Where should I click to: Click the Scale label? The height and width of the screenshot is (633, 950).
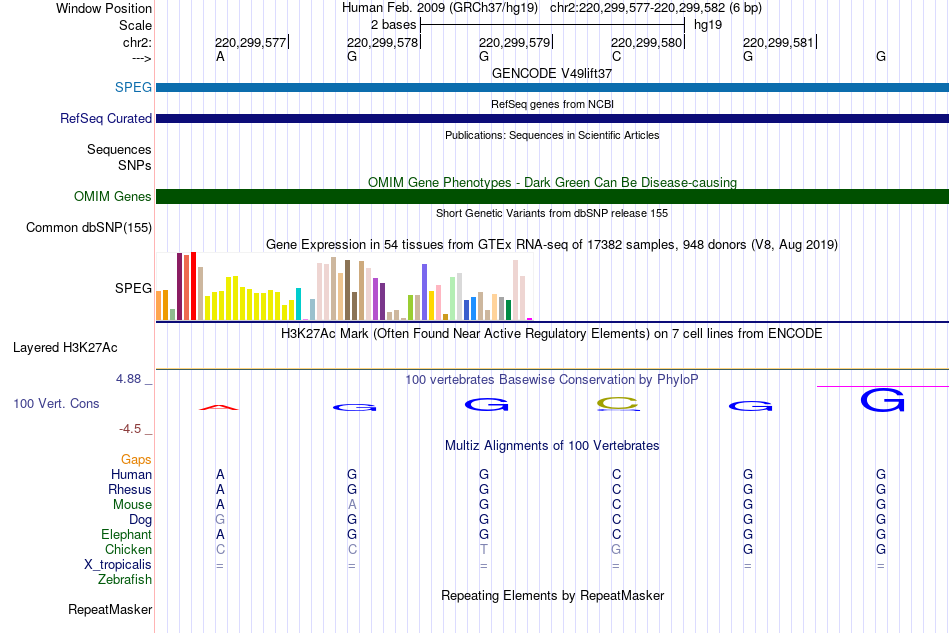coord(135,25)
